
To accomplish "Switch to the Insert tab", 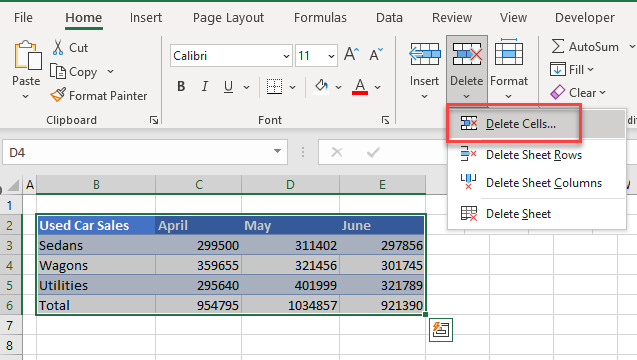I will [x=146, y=17].
